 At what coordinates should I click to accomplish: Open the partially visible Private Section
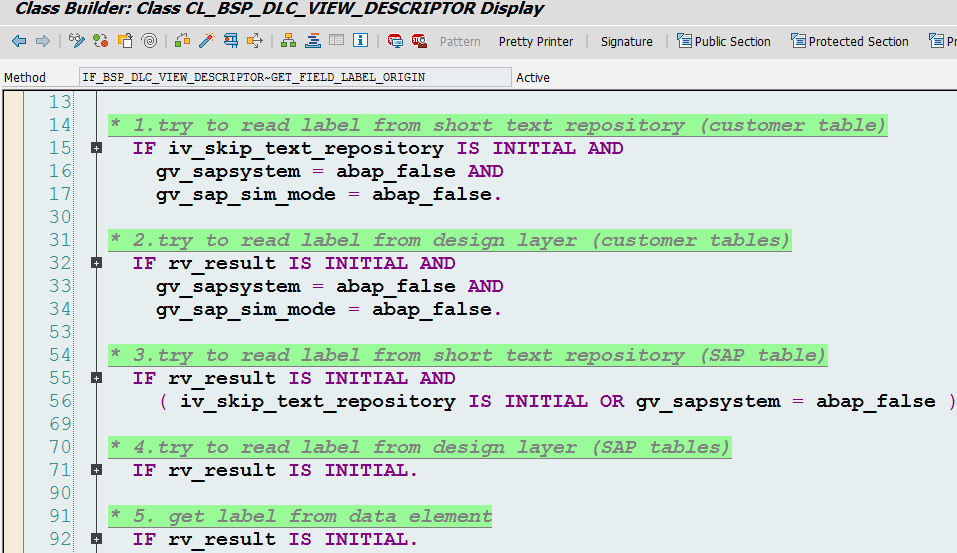pos(942,42)
